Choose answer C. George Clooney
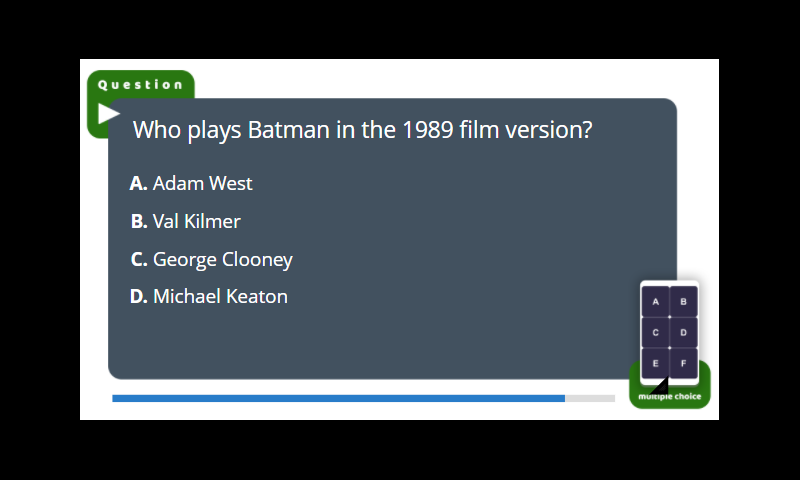The height and width of the screenshot is (480, 800). tap(211, 260)
